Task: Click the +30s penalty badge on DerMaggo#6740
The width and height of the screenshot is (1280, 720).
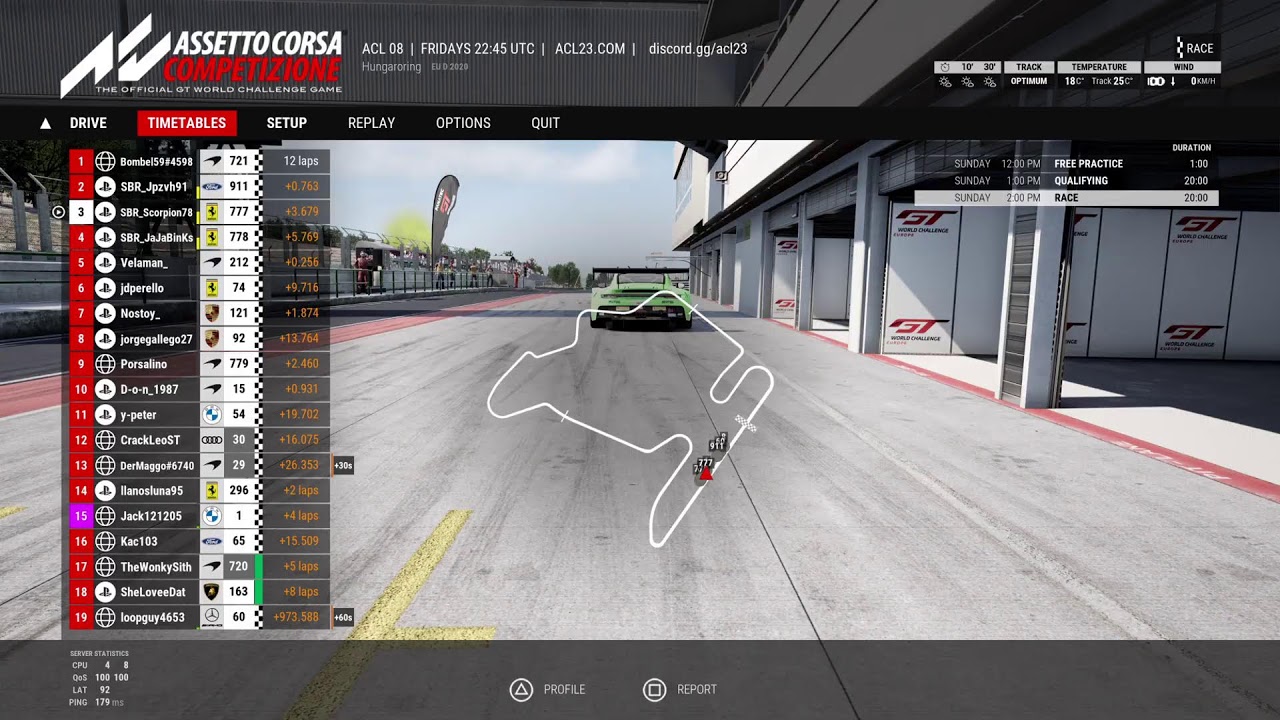Action: coord(343,465)
